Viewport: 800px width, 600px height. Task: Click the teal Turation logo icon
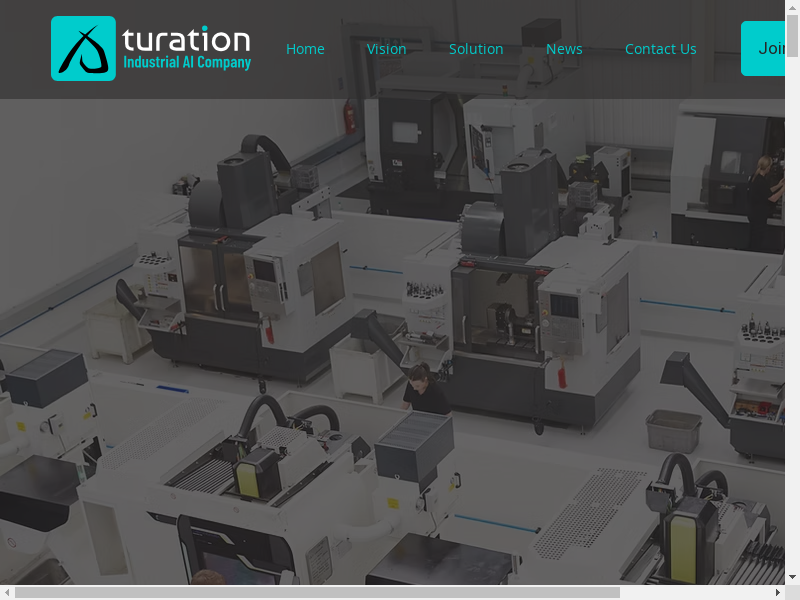(x=83, y=48)
